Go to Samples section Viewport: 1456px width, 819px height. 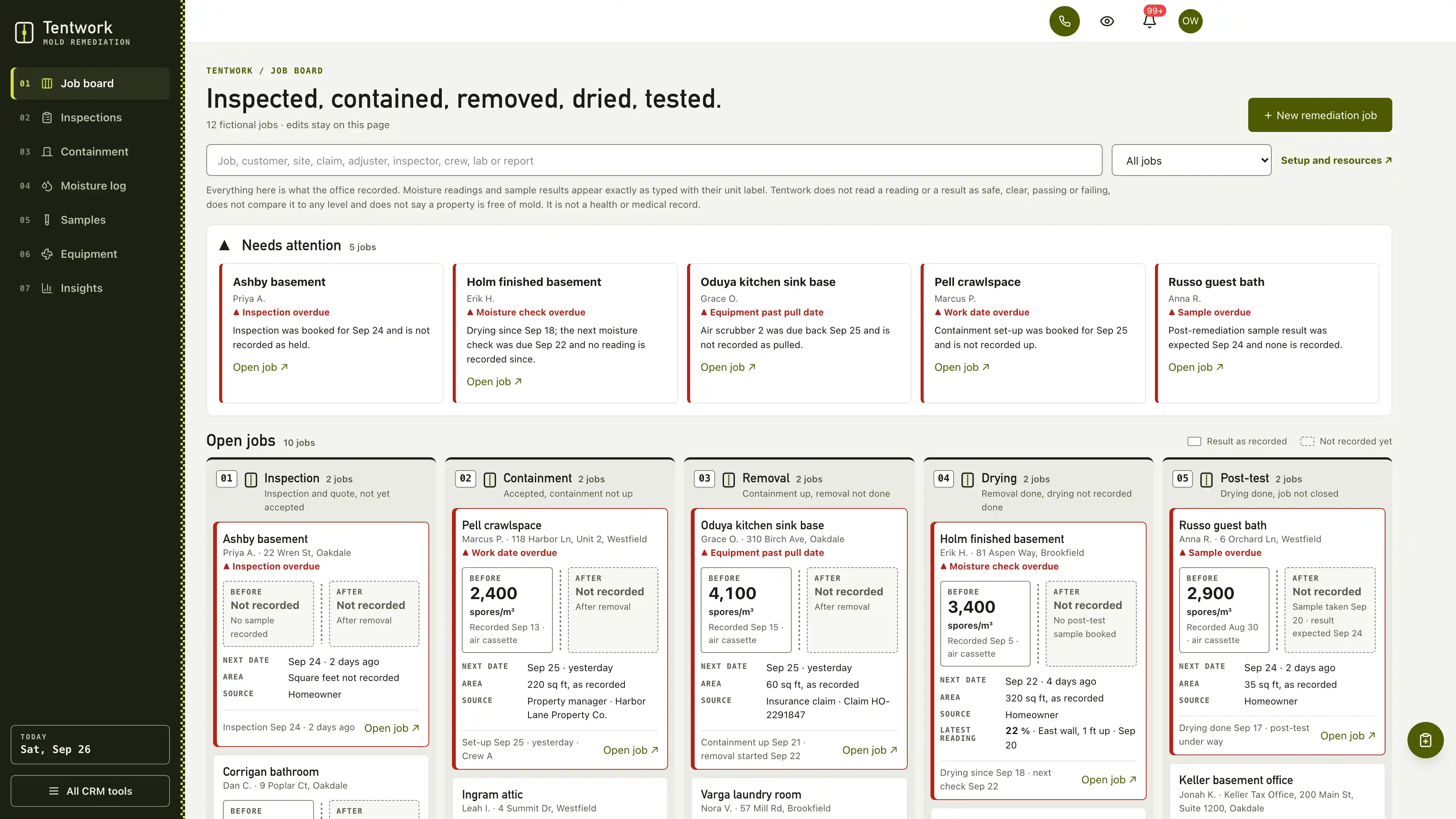tap(91, 220)
